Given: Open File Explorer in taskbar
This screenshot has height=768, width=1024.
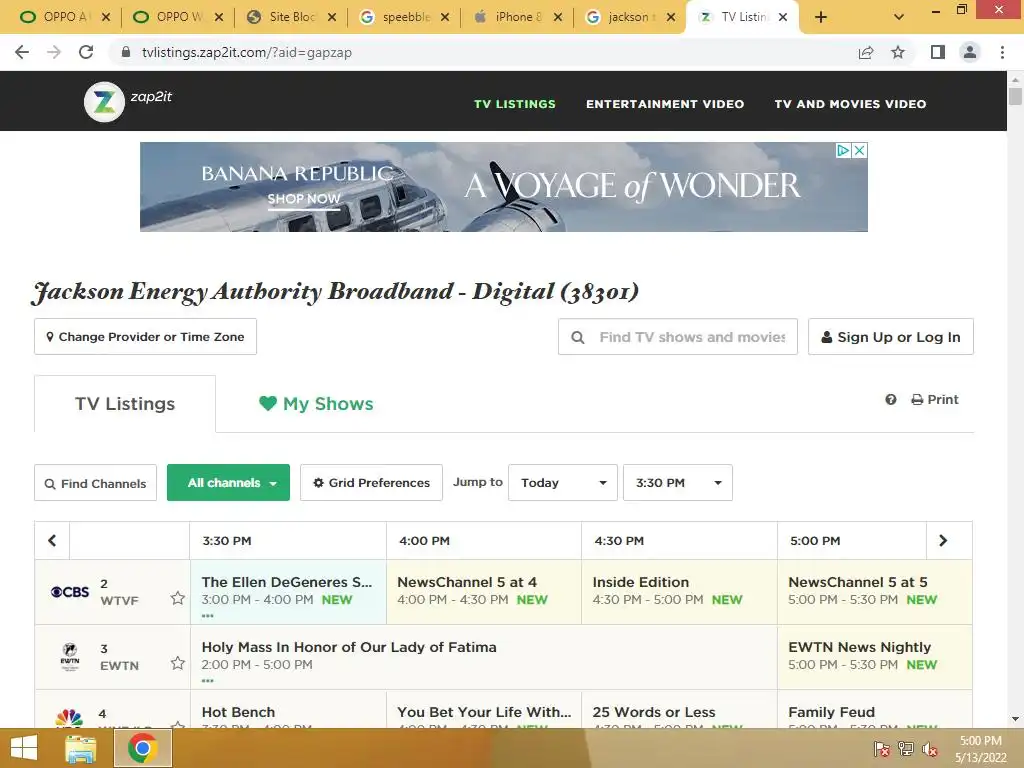Looking at the screenshot, I should 80,748.
